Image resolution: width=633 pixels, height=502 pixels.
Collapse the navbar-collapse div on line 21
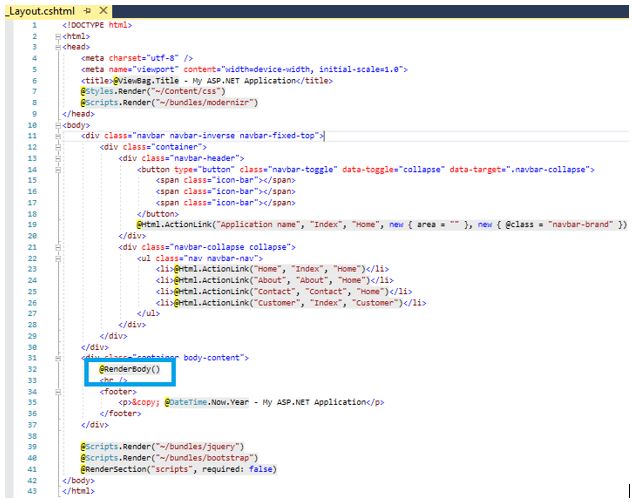tap(58, 248)
